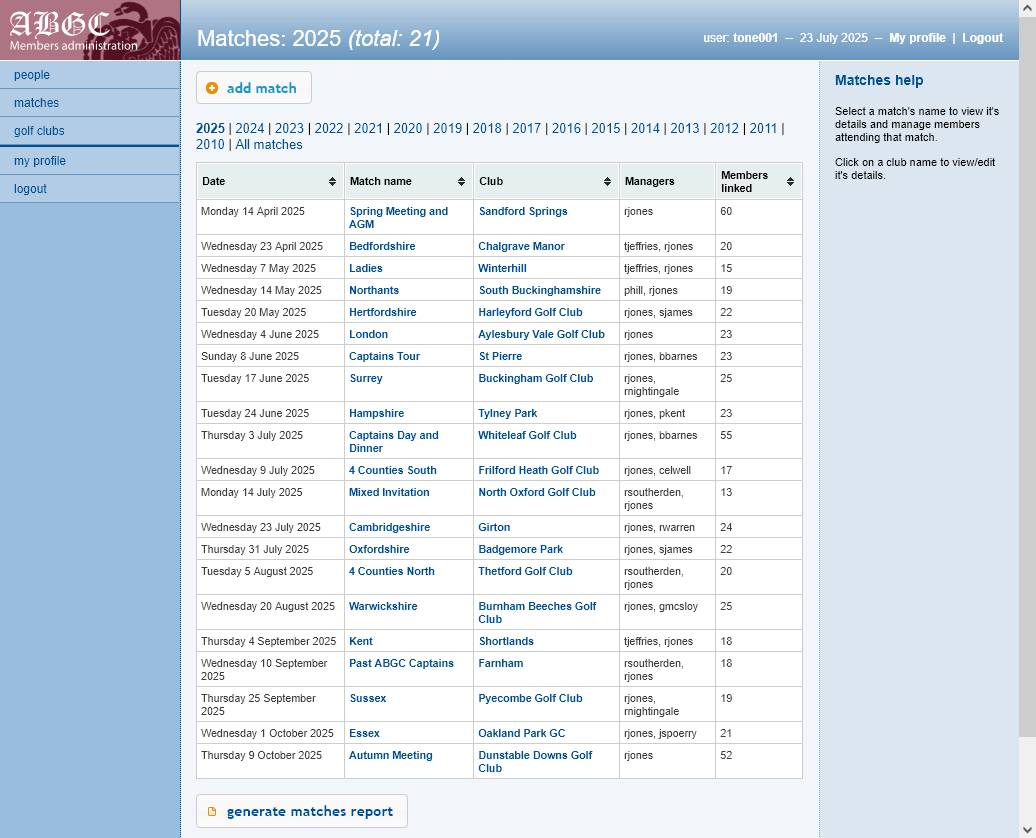Click the document icon on generate matches report
This screenshot has height=838, width=1036.
(211, 811)
